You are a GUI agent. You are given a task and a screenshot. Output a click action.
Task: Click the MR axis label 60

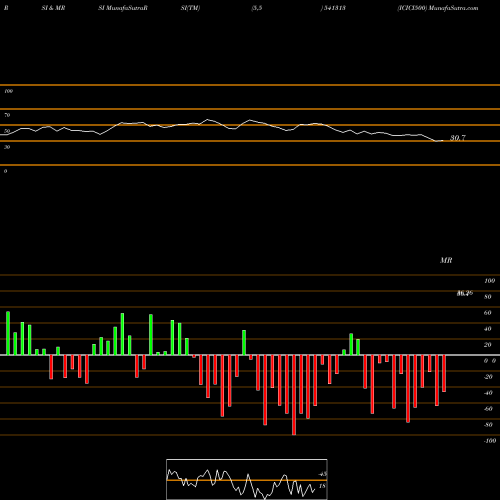[x=488, y=313]
